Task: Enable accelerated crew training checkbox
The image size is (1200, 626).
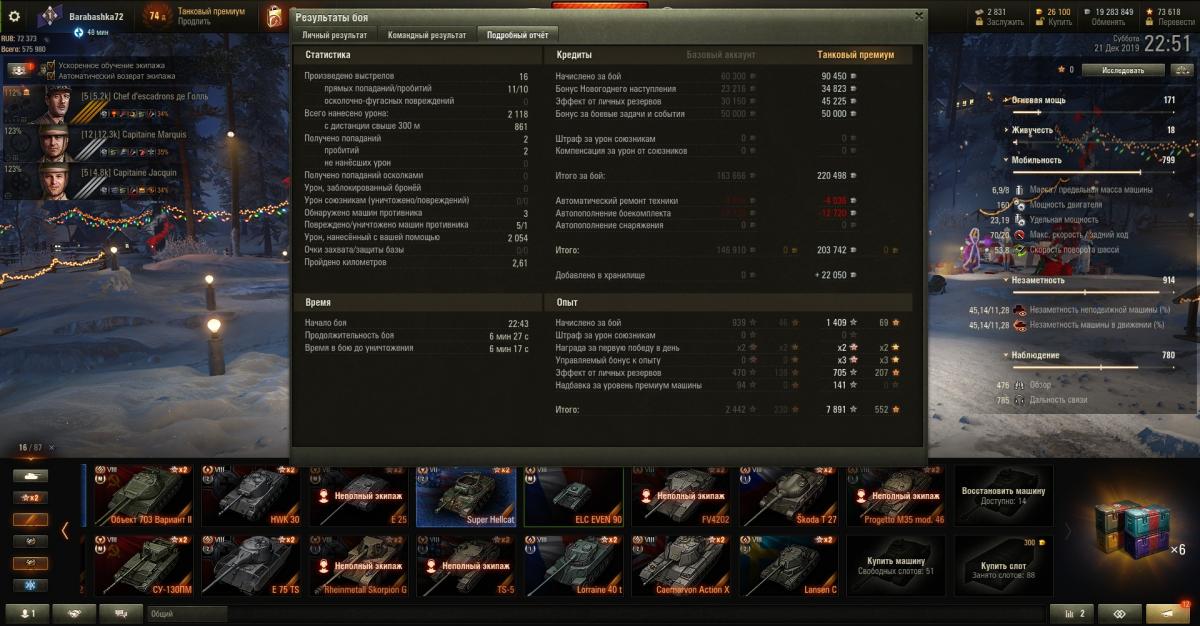Action: (x=50, y=65)
